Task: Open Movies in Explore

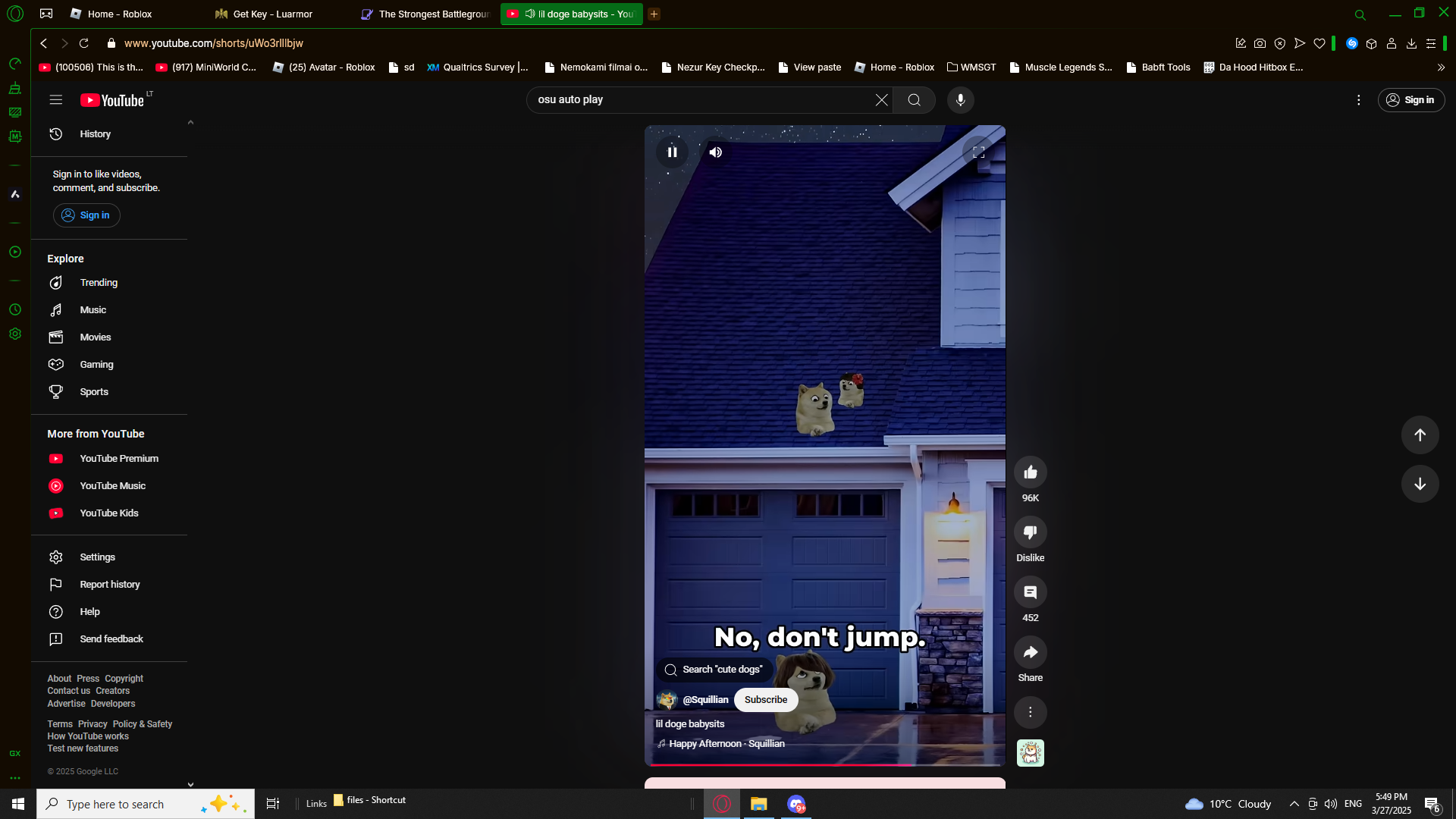Action: pos(110,337)
